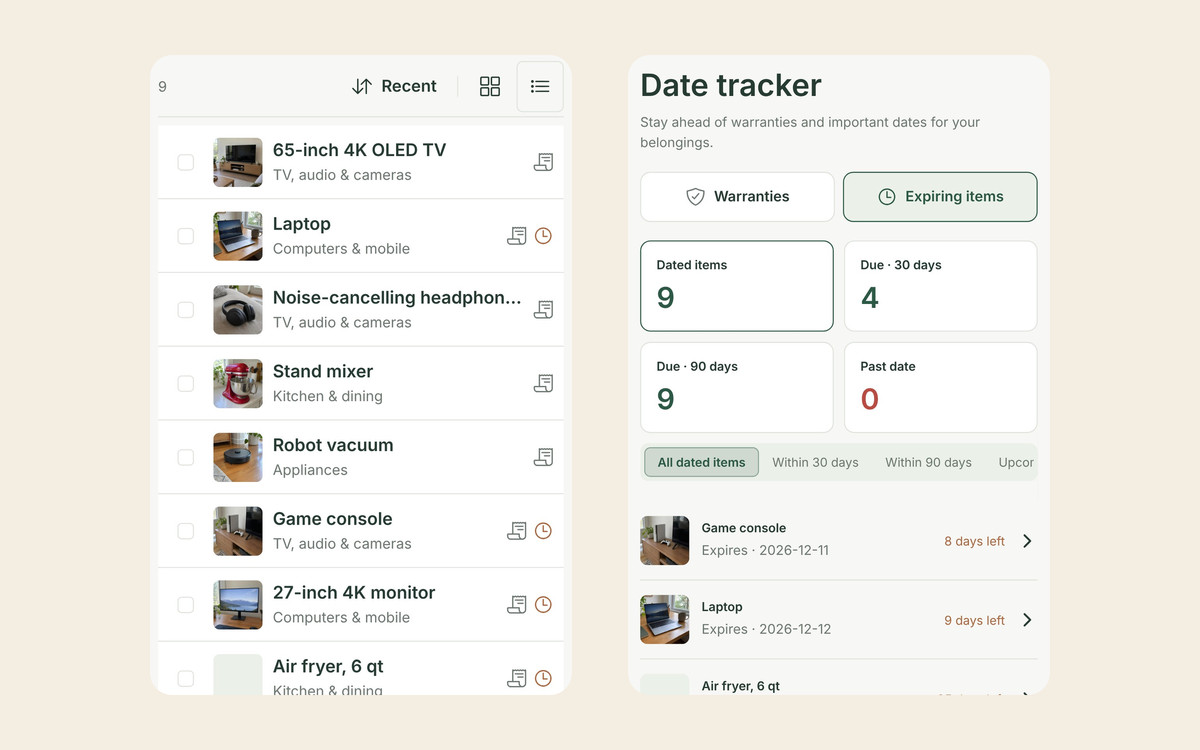
Task: Open the Noise-cancelling headphones thumbnail
Action: [238, 310]
